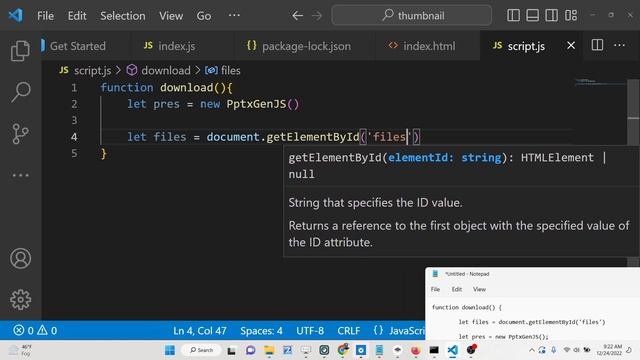Open the Manage gear menu
The height and width of the screenshot is (360, 640).
20,300
